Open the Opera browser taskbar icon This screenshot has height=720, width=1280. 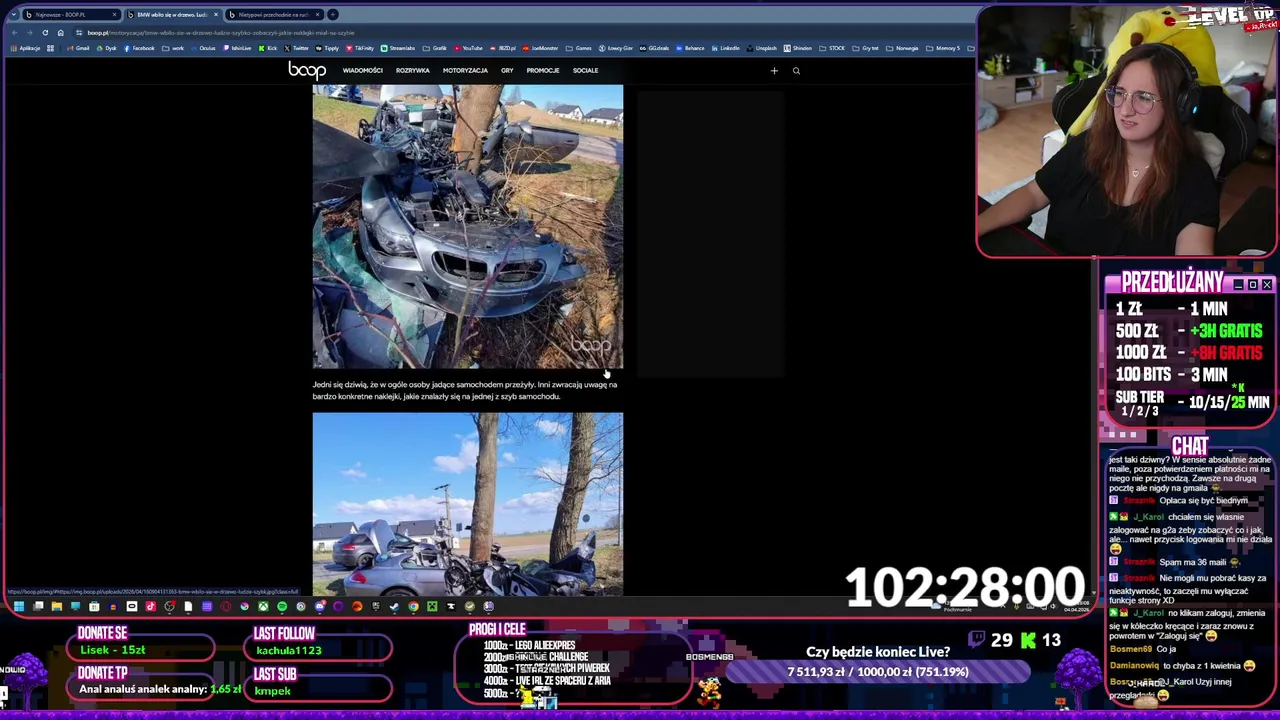click(x=226, y=606)
